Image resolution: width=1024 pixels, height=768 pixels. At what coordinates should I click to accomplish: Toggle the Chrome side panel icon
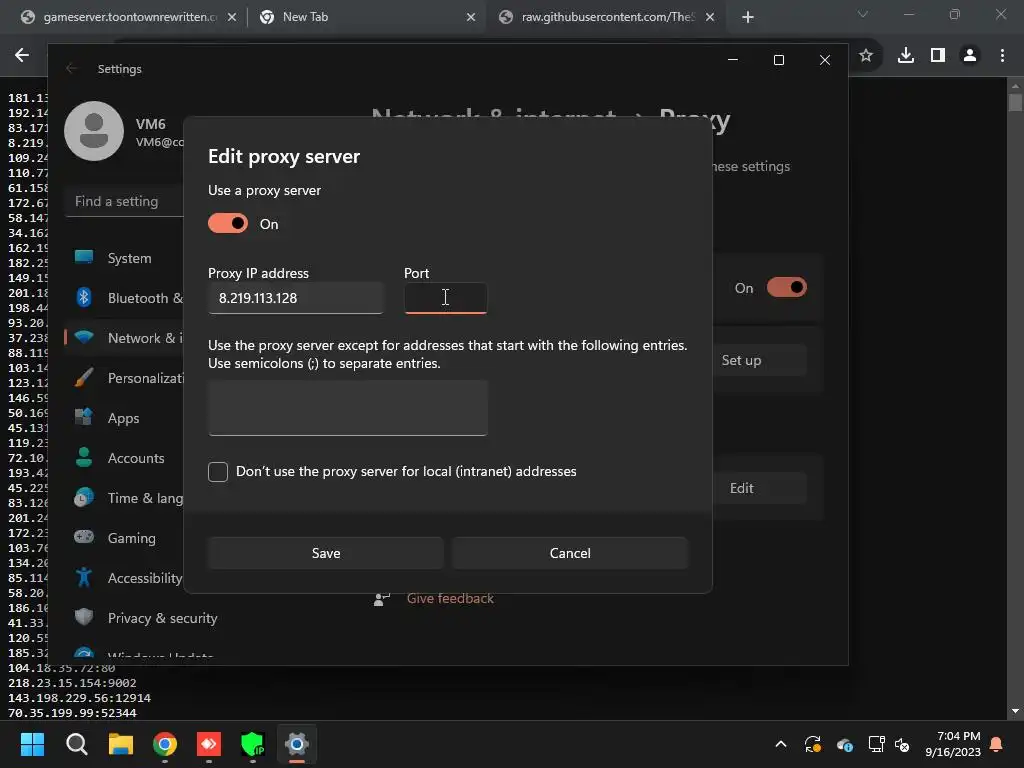click(938, 56)
